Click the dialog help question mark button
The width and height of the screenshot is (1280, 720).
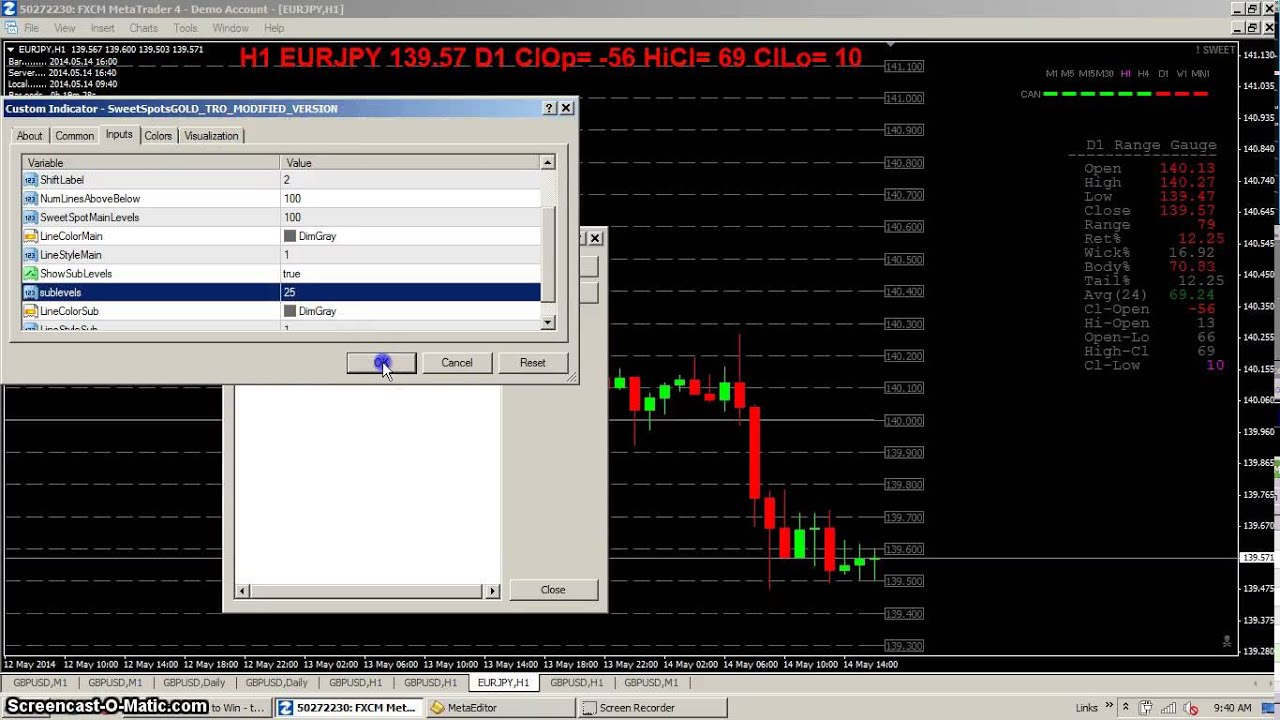(x=549, y=108)
